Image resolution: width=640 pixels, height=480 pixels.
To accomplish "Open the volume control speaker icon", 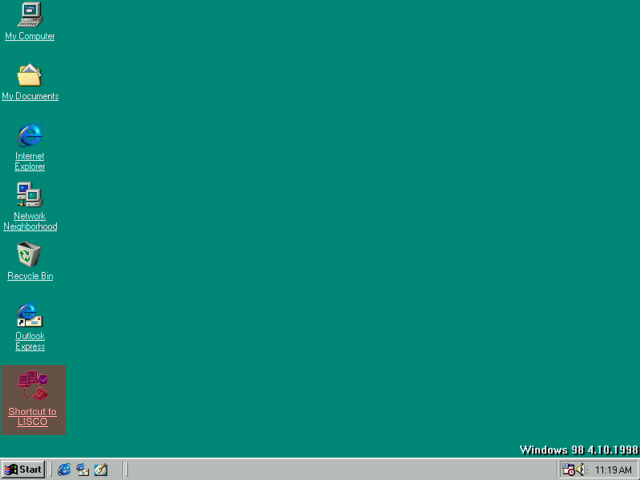I will pyautogui.click(x=580, y=469).
